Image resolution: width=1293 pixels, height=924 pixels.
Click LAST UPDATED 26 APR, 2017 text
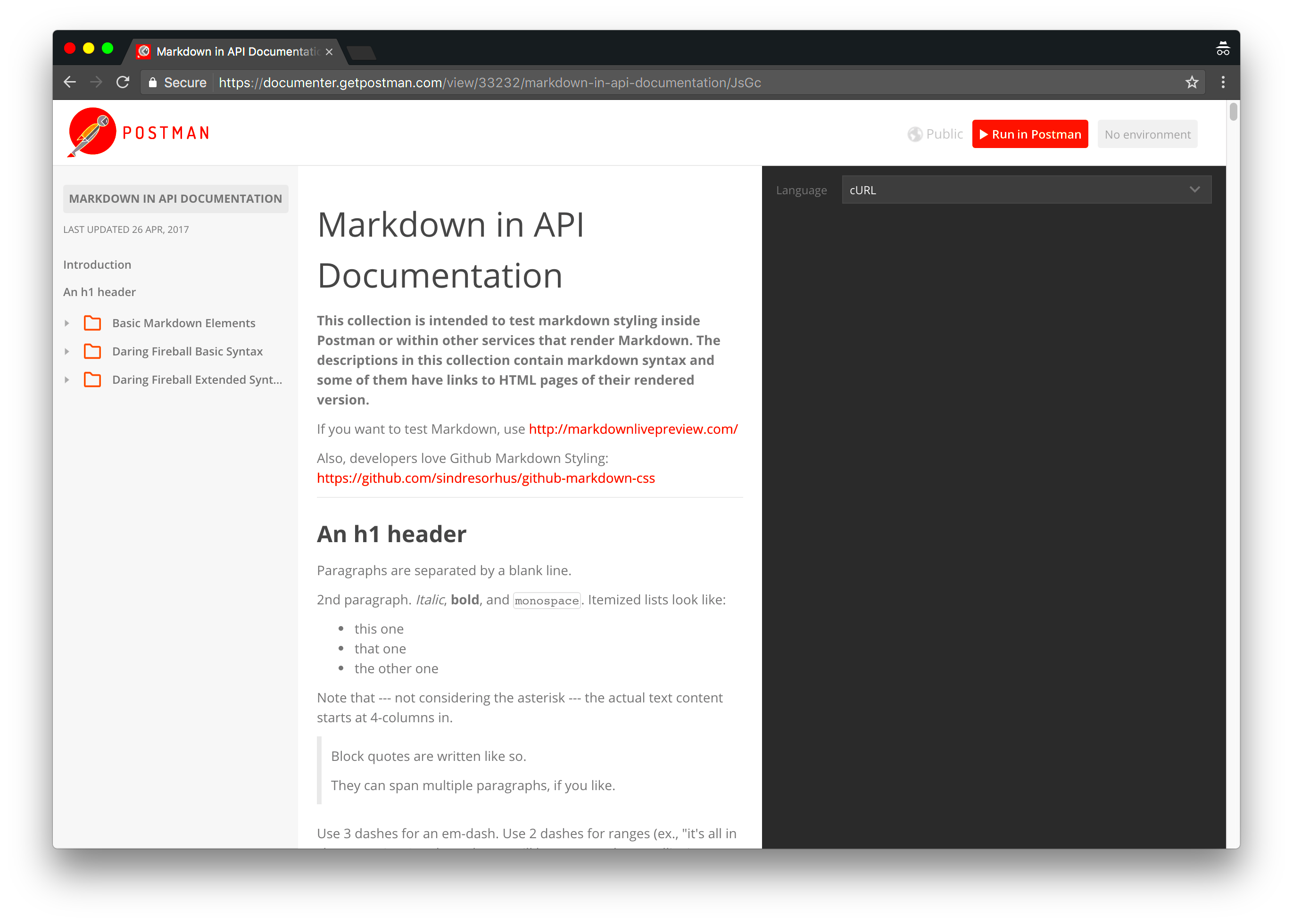point(126,229)
